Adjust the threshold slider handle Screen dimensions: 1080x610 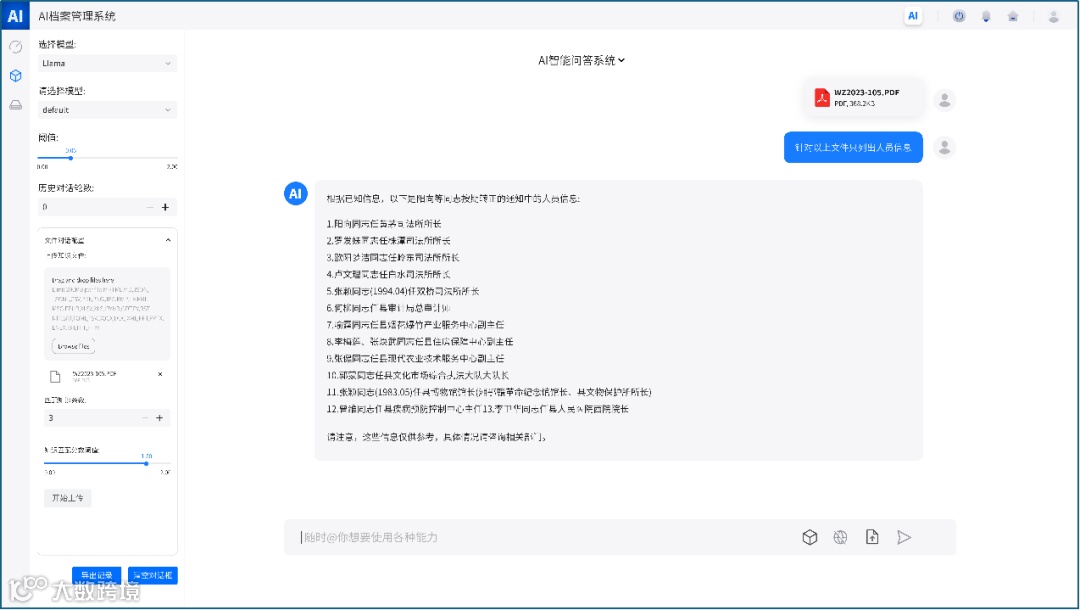[70, 158]
